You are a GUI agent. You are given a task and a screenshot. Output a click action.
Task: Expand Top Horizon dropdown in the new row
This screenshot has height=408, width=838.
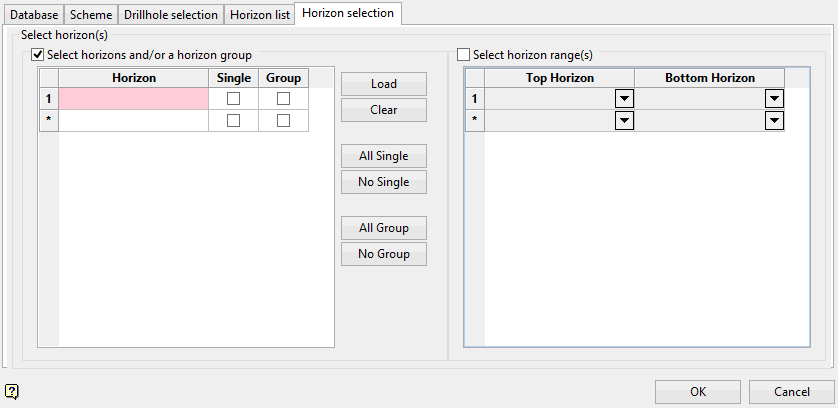624,120
